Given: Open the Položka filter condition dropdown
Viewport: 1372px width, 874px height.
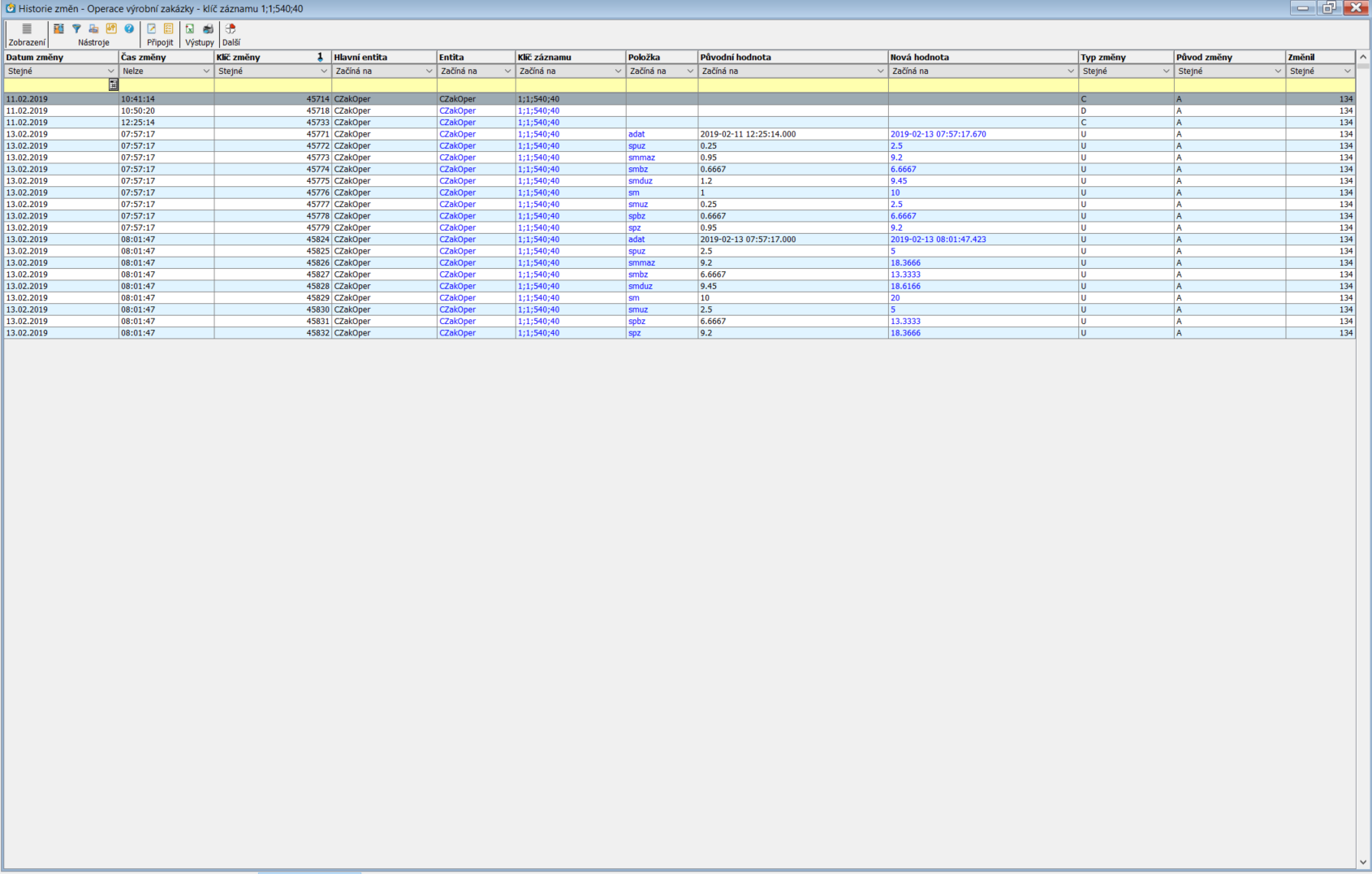Looking at the screenshot, I should (690, 71).
